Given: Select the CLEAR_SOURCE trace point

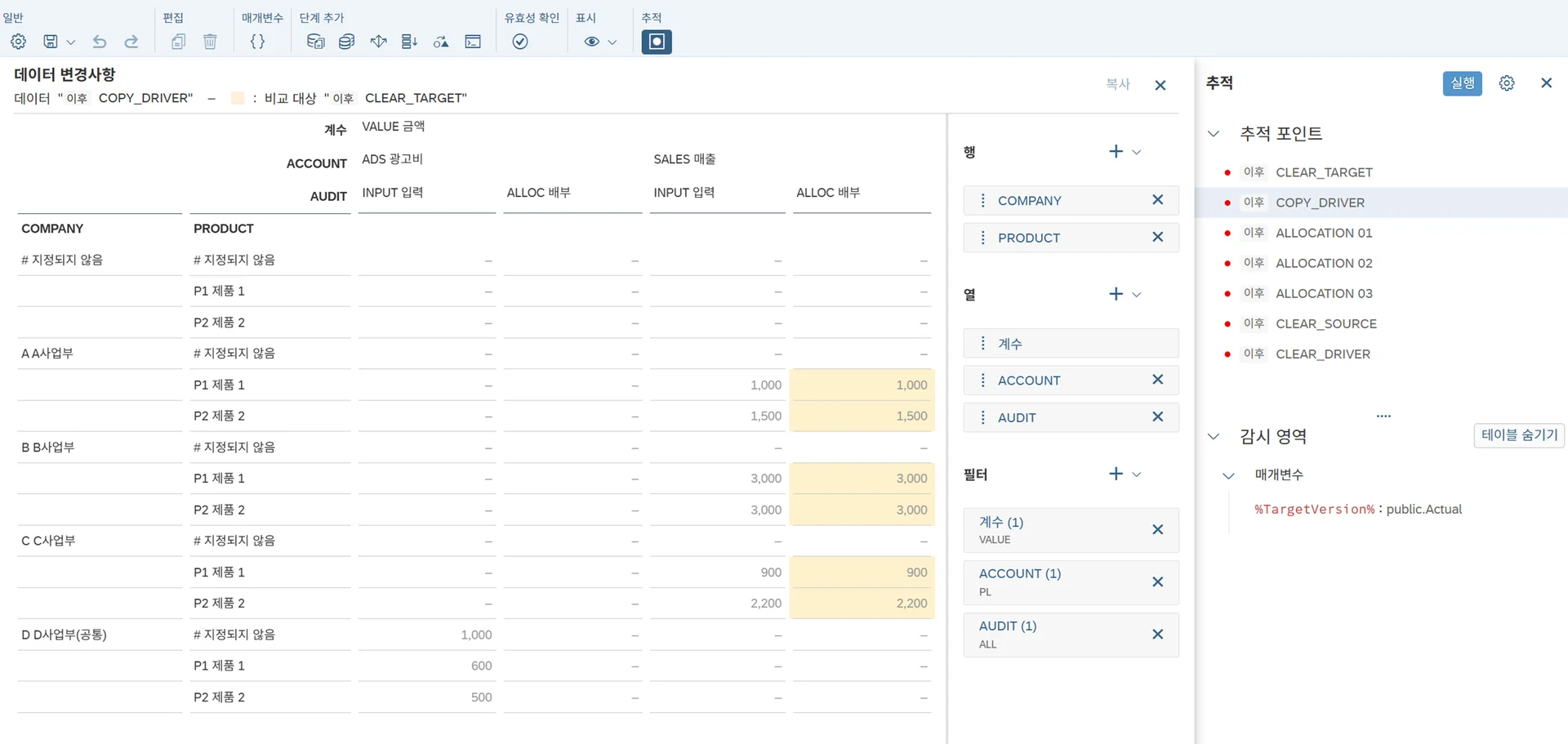Looking at the screenshot, I should (x=1325, y=324).
